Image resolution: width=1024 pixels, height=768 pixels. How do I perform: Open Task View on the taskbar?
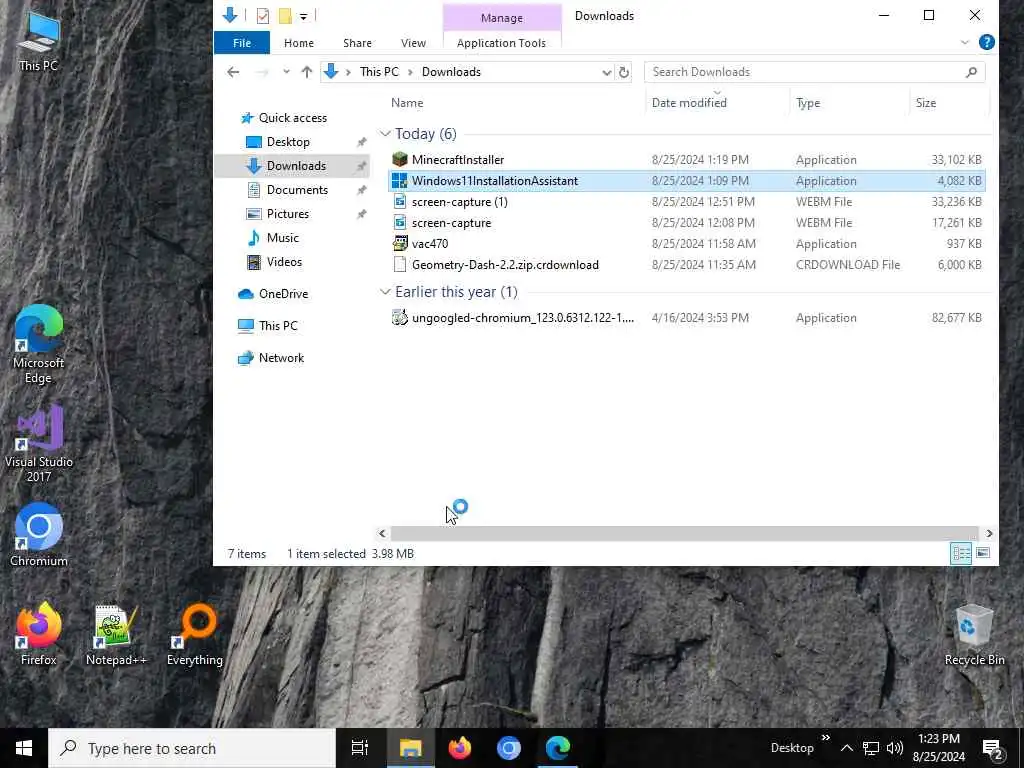(x=360, y=748)
